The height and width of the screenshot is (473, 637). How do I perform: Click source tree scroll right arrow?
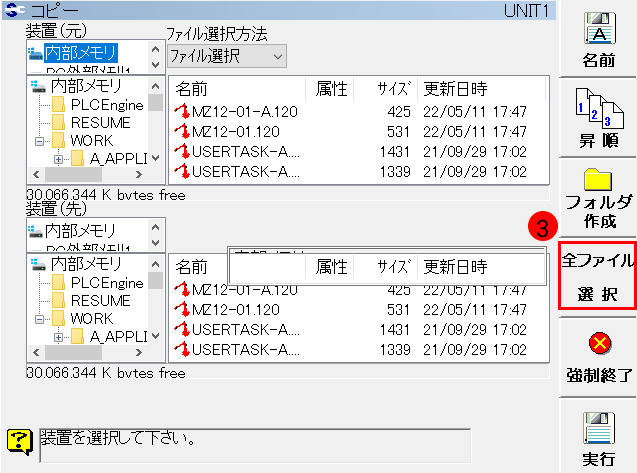point(139,174)
